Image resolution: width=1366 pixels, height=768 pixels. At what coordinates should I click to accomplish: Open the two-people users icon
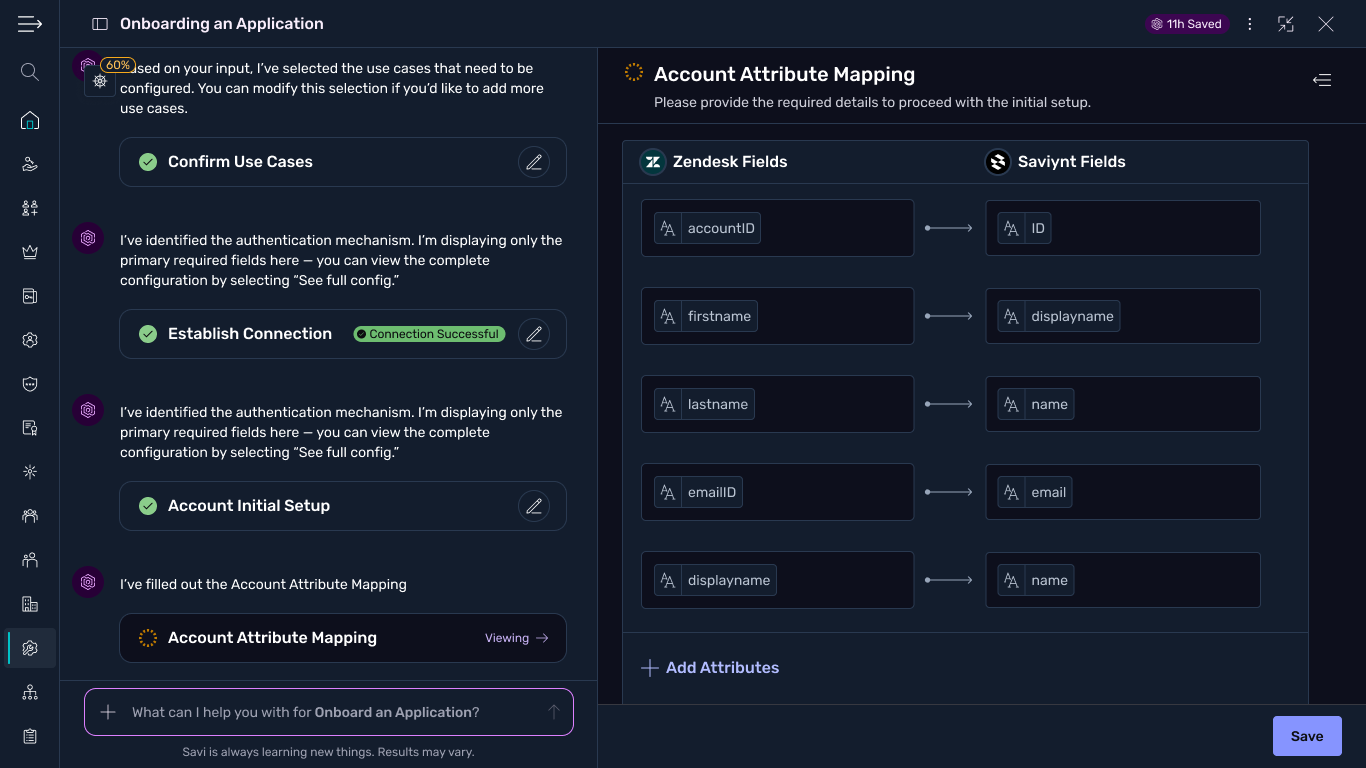(30, 560)
